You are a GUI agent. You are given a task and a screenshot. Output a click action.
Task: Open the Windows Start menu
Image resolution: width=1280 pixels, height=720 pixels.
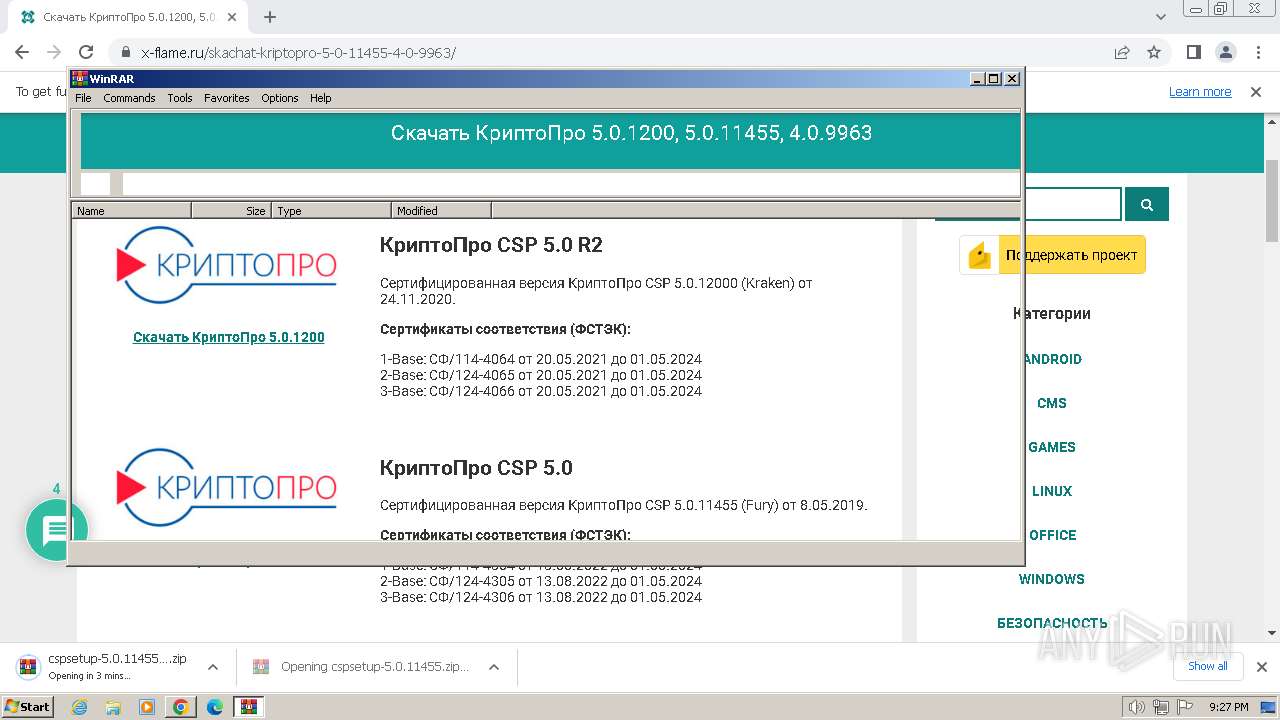tap(28, 706)
